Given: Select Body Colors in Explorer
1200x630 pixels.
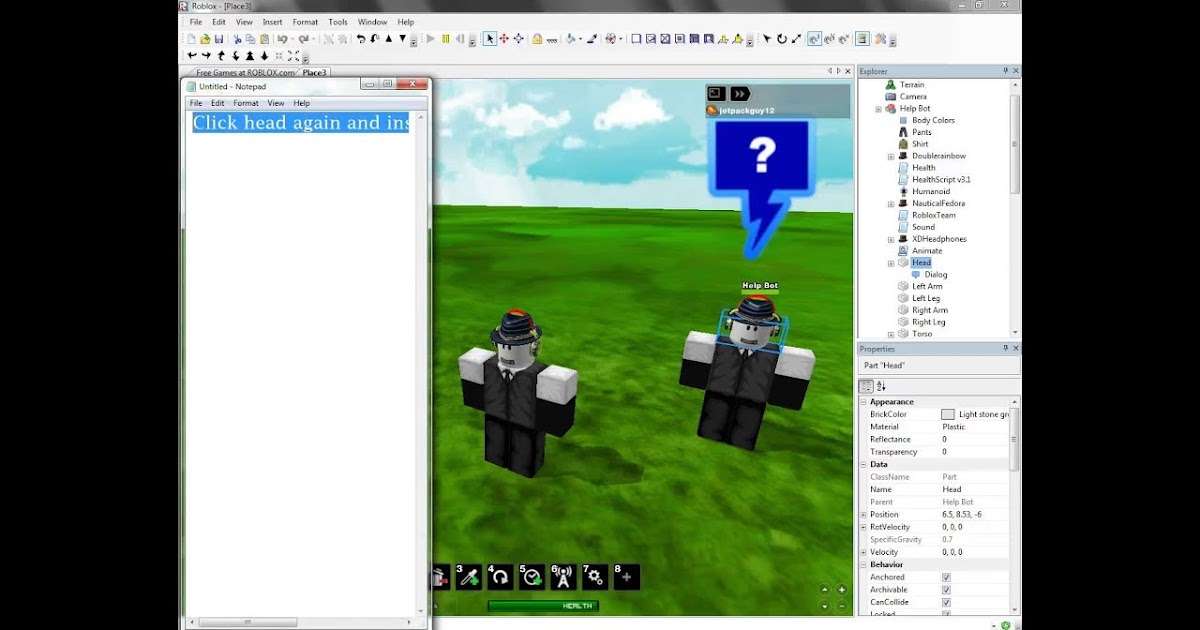Looking at the screenshot, I should [933, 120].
